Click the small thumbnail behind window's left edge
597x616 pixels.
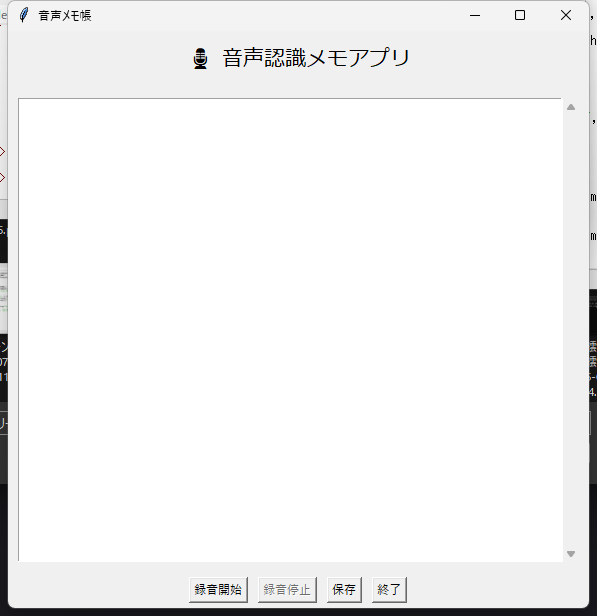(x=4, y=293)
